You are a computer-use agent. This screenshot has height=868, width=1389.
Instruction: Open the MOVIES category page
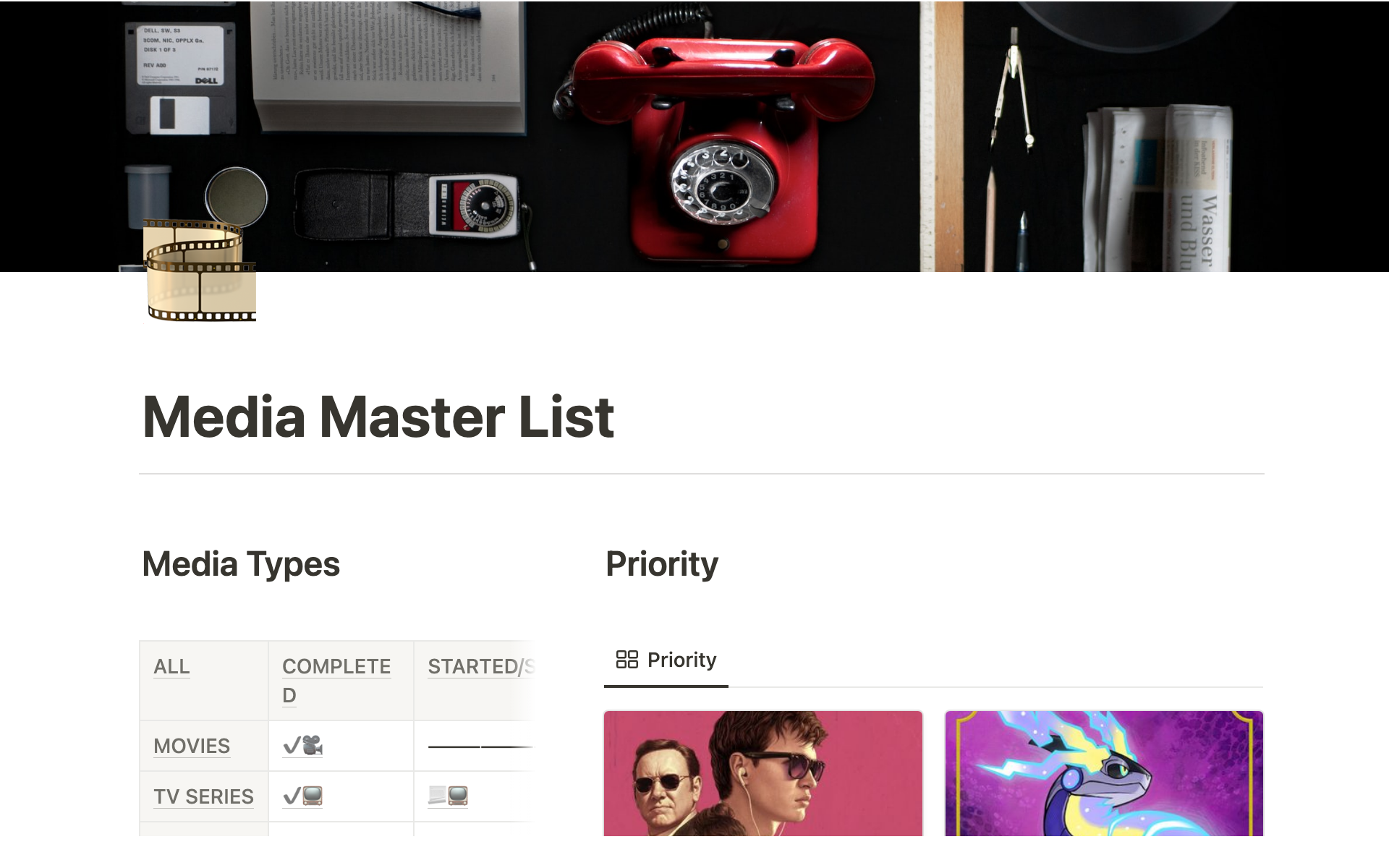click(191, 746)
